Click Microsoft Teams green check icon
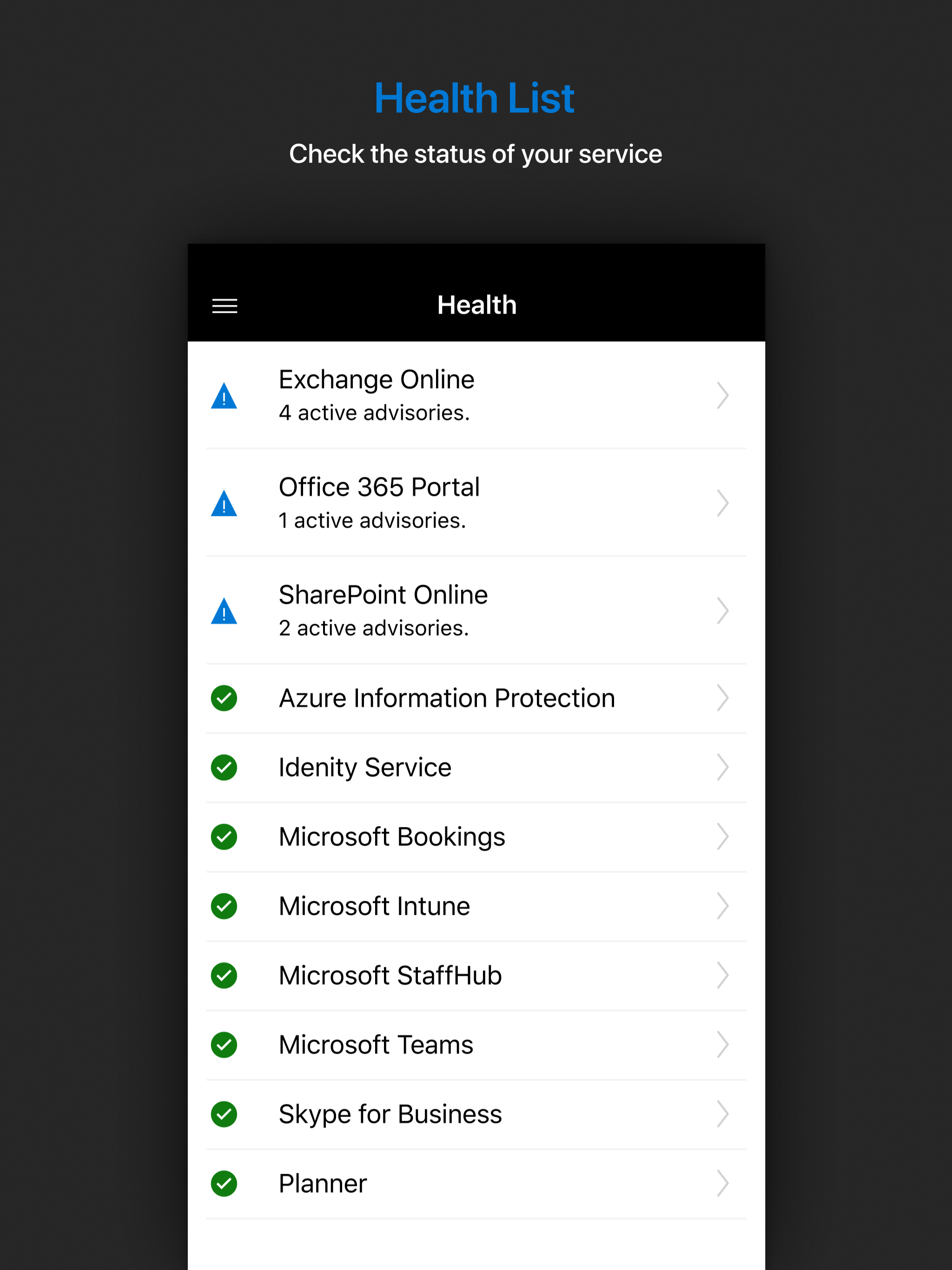The height and width of the screenshot is (1270, 952). [x=224, y=1045]
